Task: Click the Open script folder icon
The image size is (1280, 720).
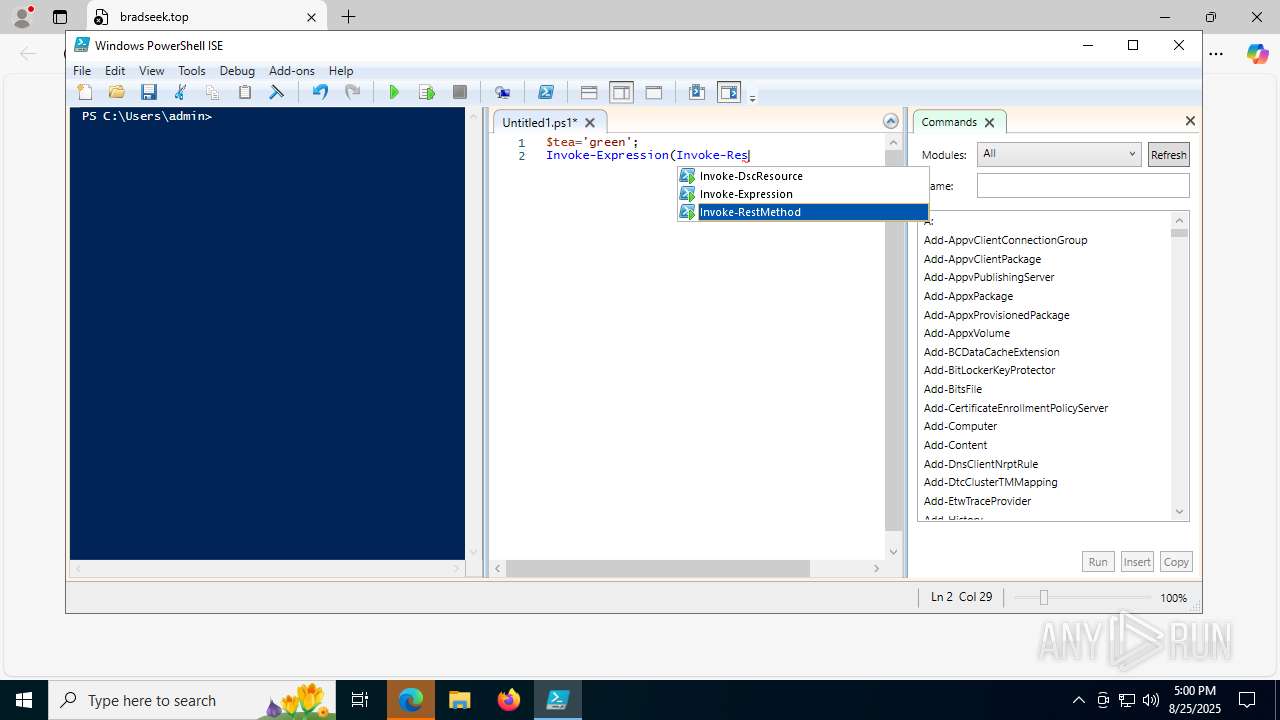Action: 117,92
